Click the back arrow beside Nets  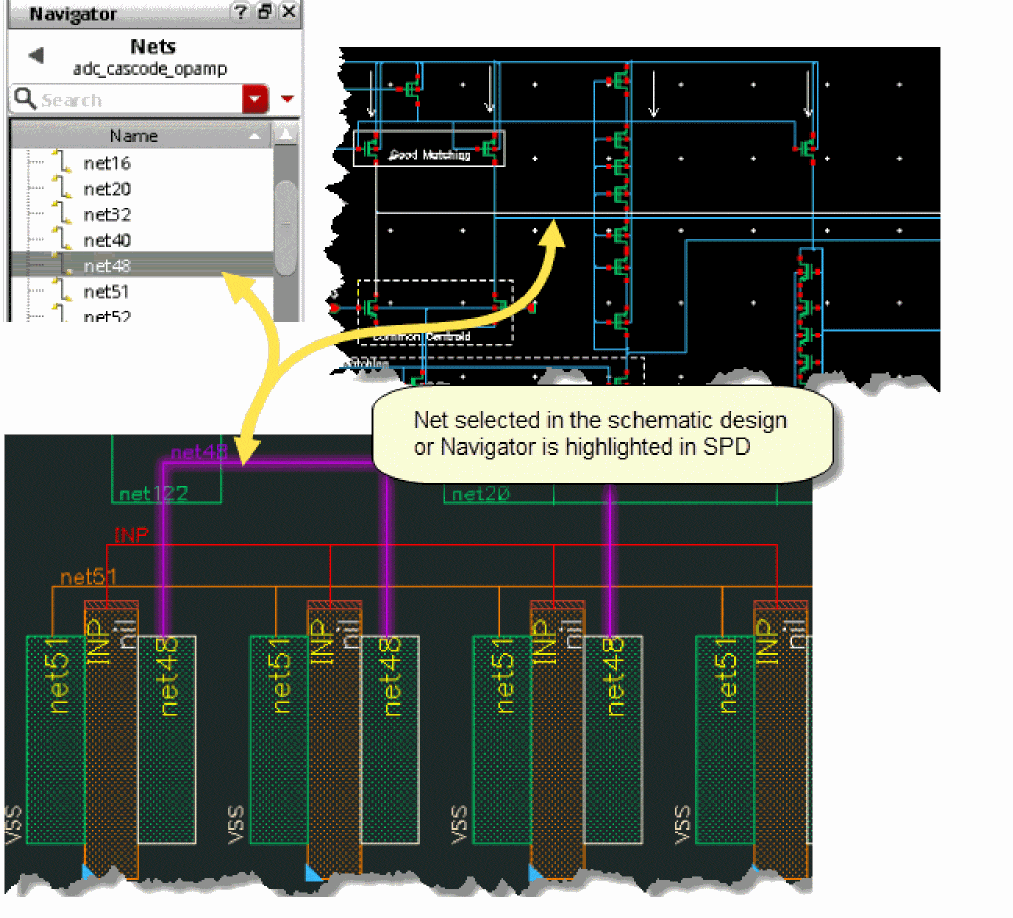pyautogui.click(x=37, y=56)
